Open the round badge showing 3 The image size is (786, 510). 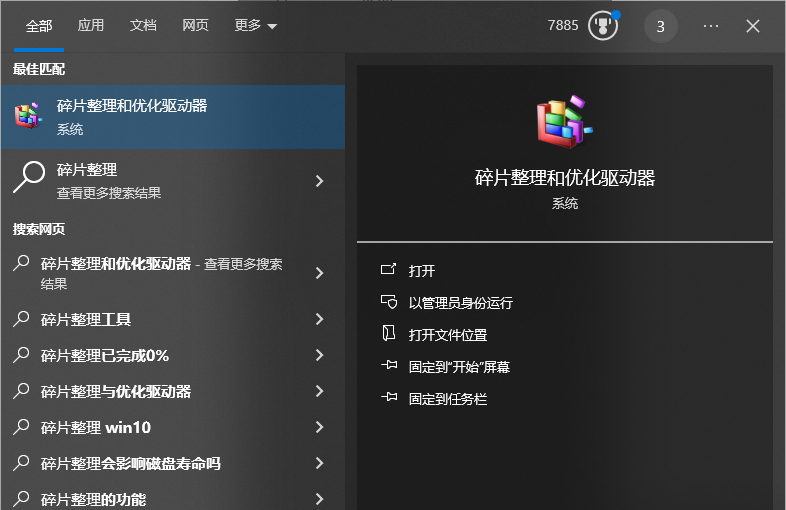660,26
